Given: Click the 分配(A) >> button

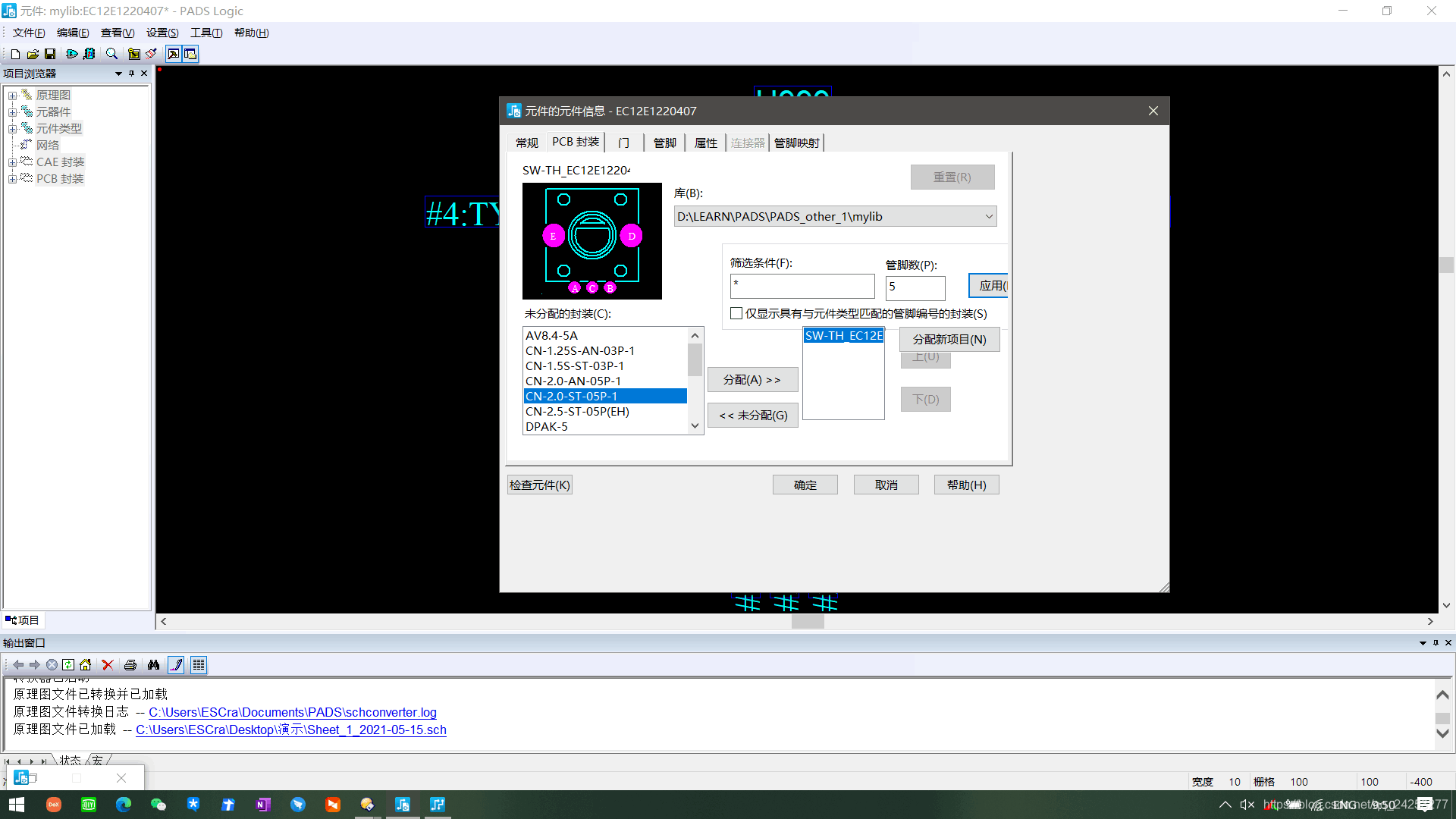Looking at the screenshot, I should pyautogui.click(x=752, y=380).
